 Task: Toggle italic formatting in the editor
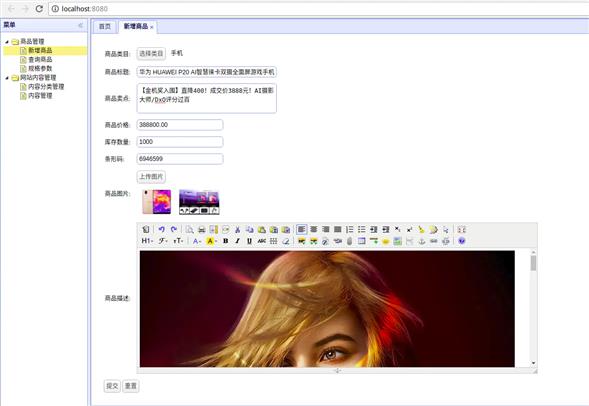pos(237,241)
